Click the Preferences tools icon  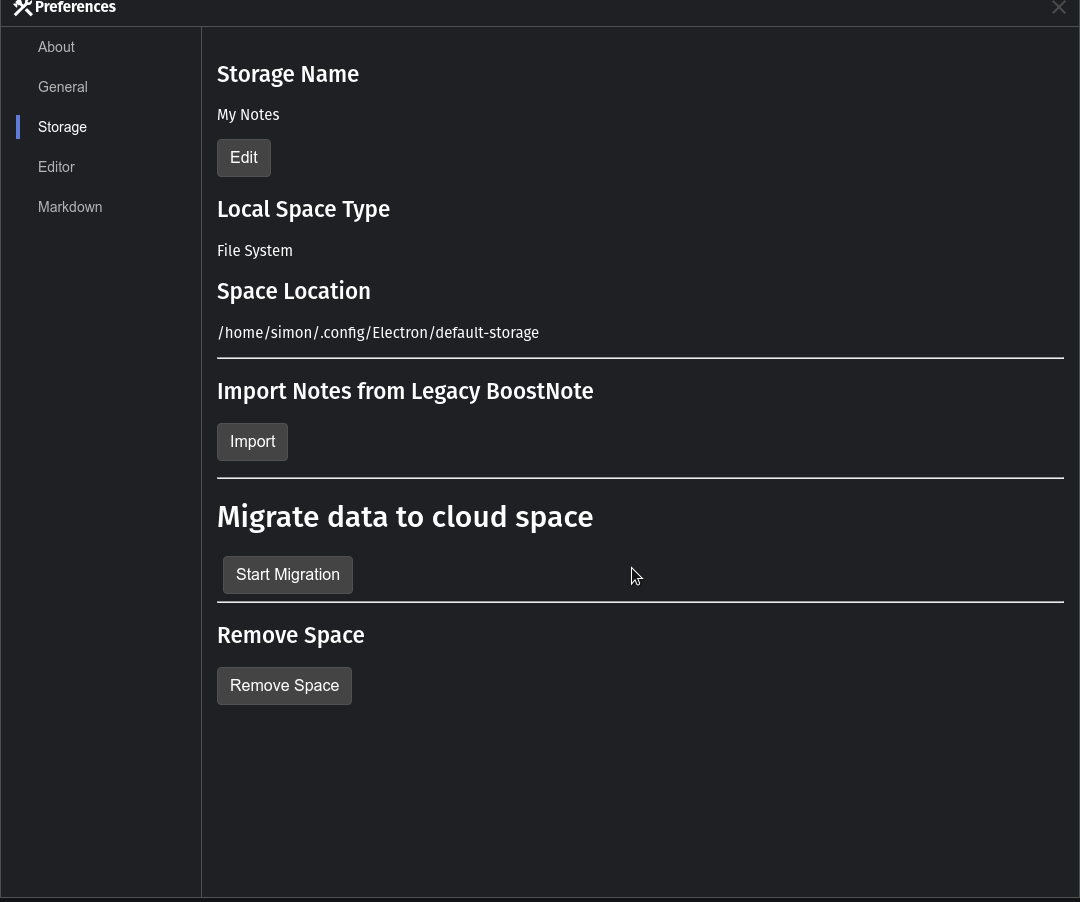point(23,8)
